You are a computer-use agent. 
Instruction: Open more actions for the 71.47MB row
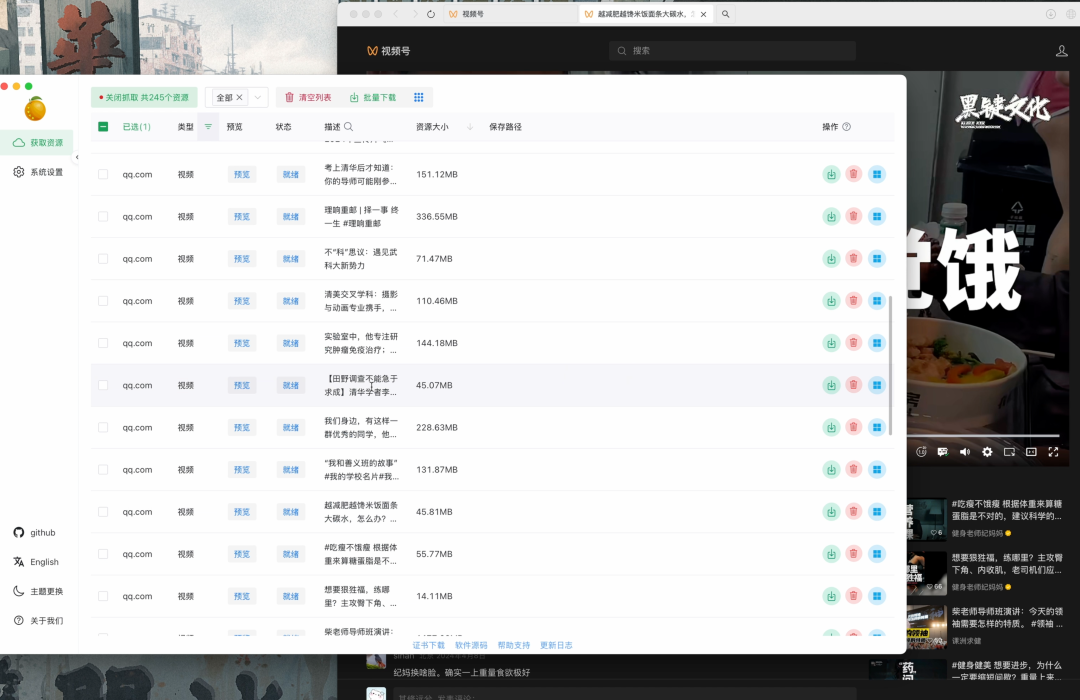(x=877, y=259)
